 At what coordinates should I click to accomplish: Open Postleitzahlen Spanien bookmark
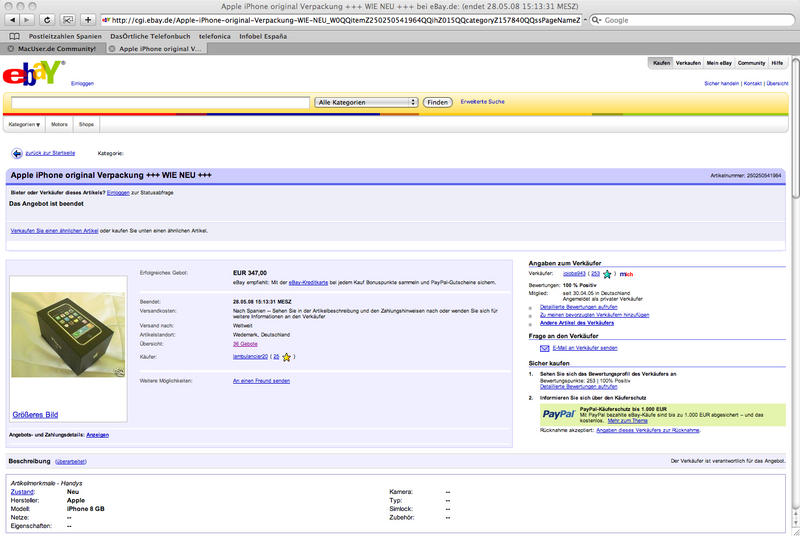click(x=65, y=36)
